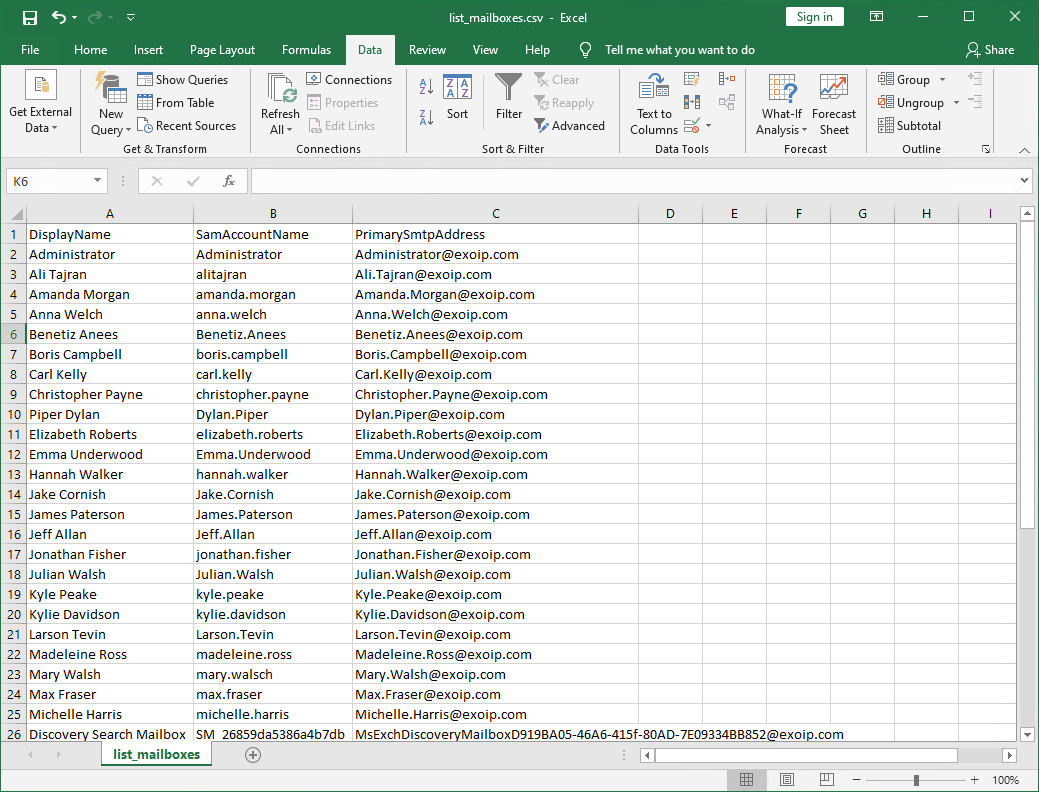1039x792 pixels.
Task: Open the Outline dialog launcher
Action: [x=986, y=149]
